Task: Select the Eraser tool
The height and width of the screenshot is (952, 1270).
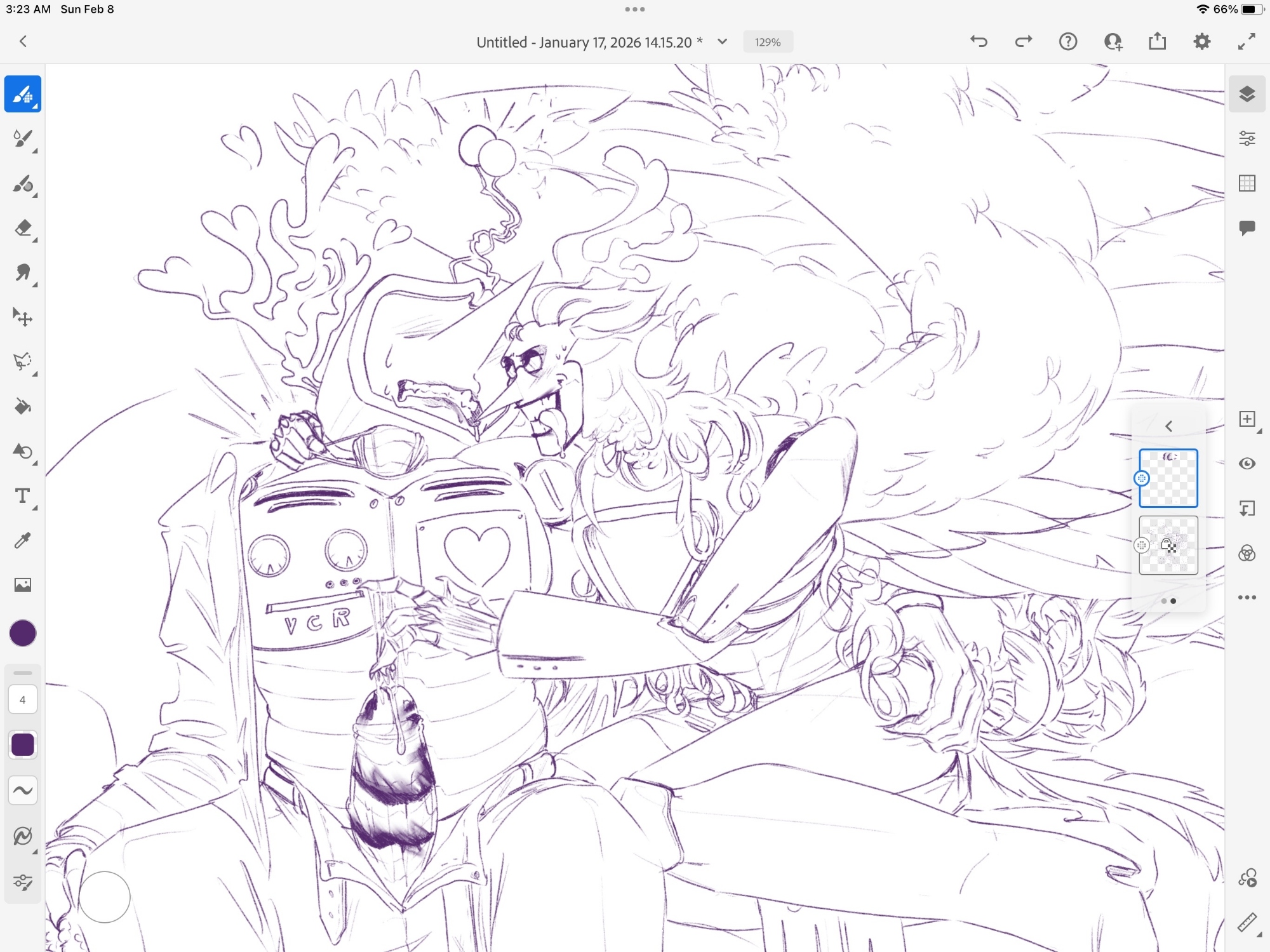Action: pos(23,228)
